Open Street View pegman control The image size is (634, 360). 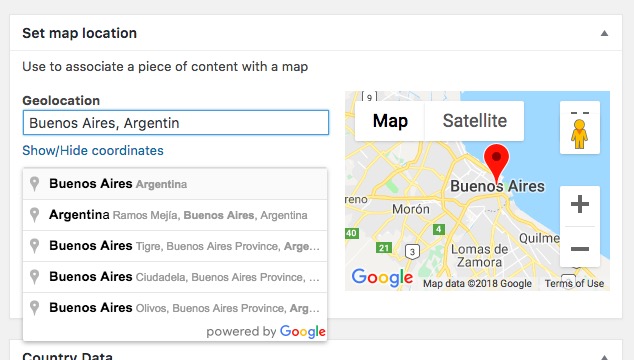(579, 127)
